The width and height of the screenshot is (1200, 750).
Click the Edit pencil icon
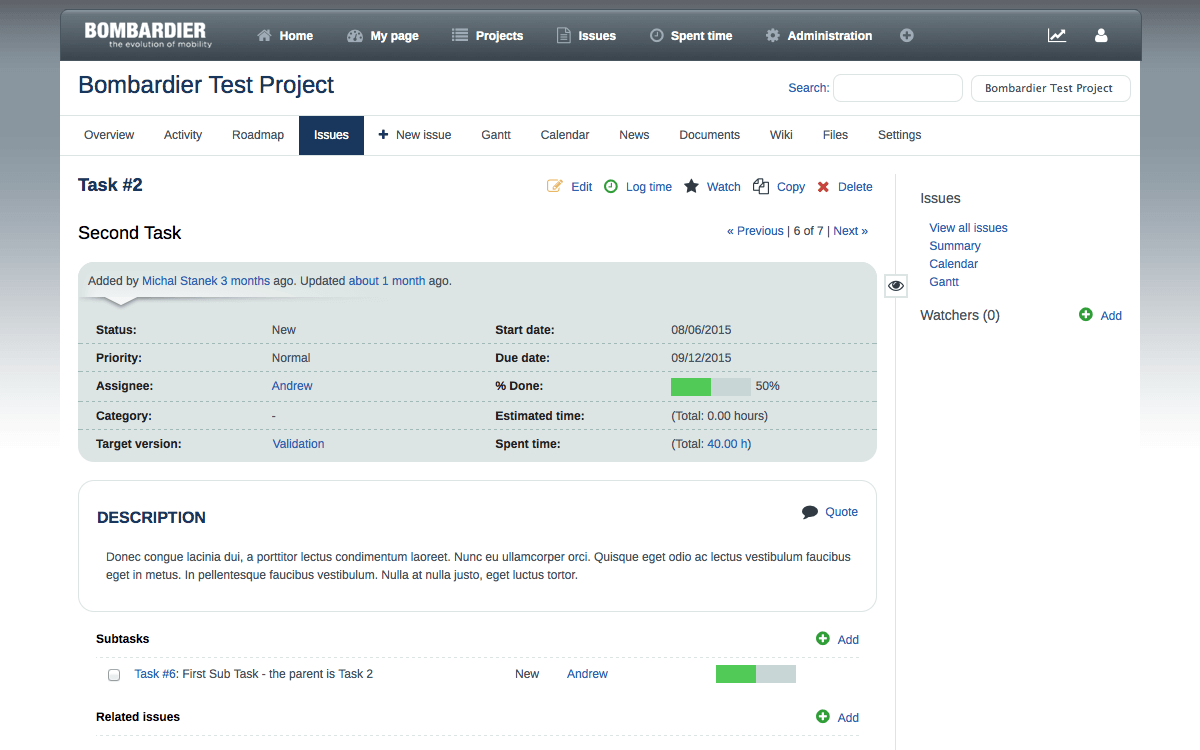click(555, 186)
